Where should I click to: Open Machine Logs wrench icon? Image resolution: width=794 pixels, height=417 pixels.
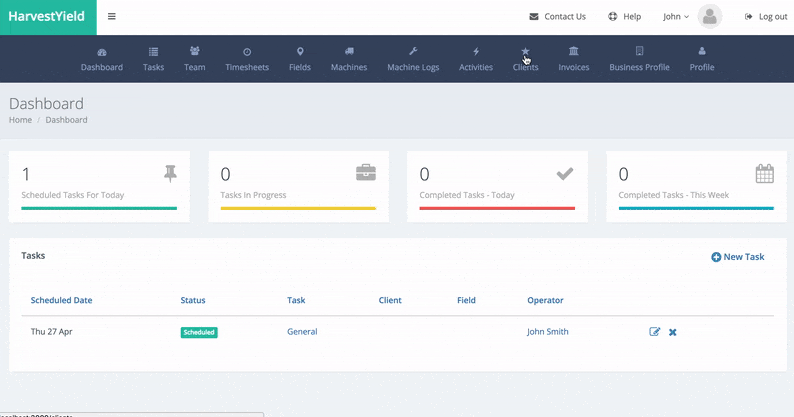[413, 51]
